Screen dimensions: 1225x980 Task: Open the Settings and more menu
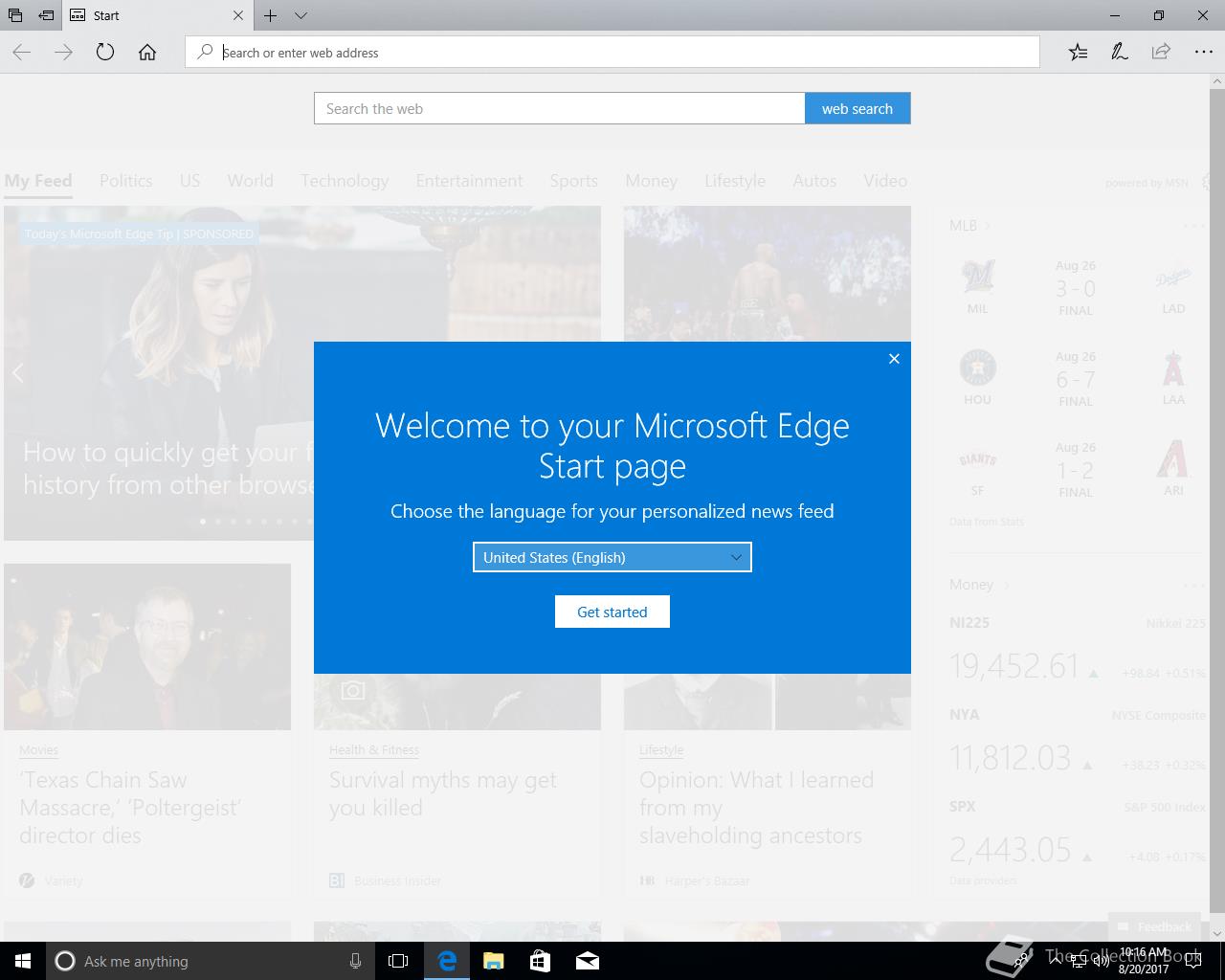(x=1203, y=53)
